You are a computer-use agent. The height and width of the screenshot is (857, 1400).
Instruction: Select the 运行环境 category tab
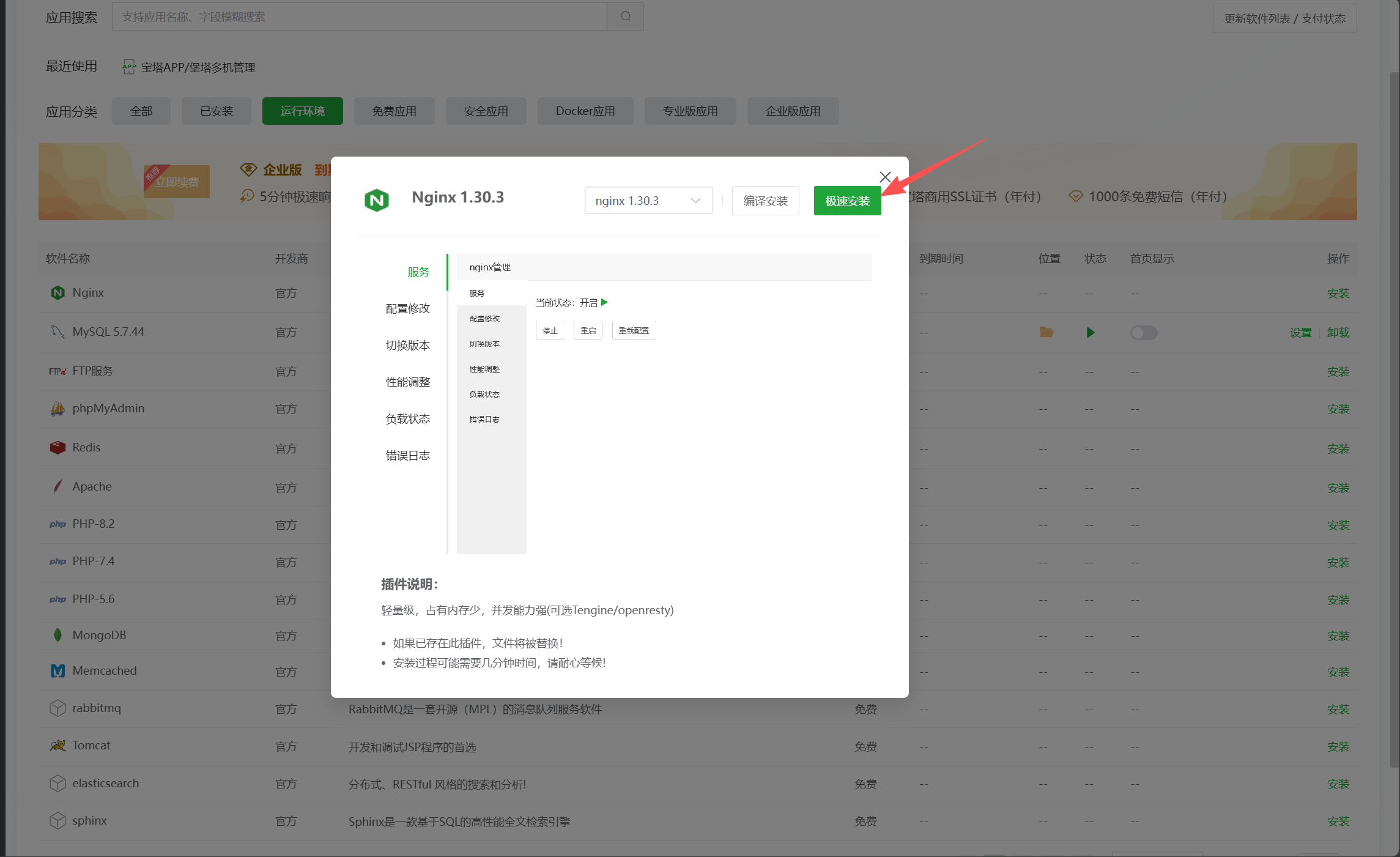(303, 111)
